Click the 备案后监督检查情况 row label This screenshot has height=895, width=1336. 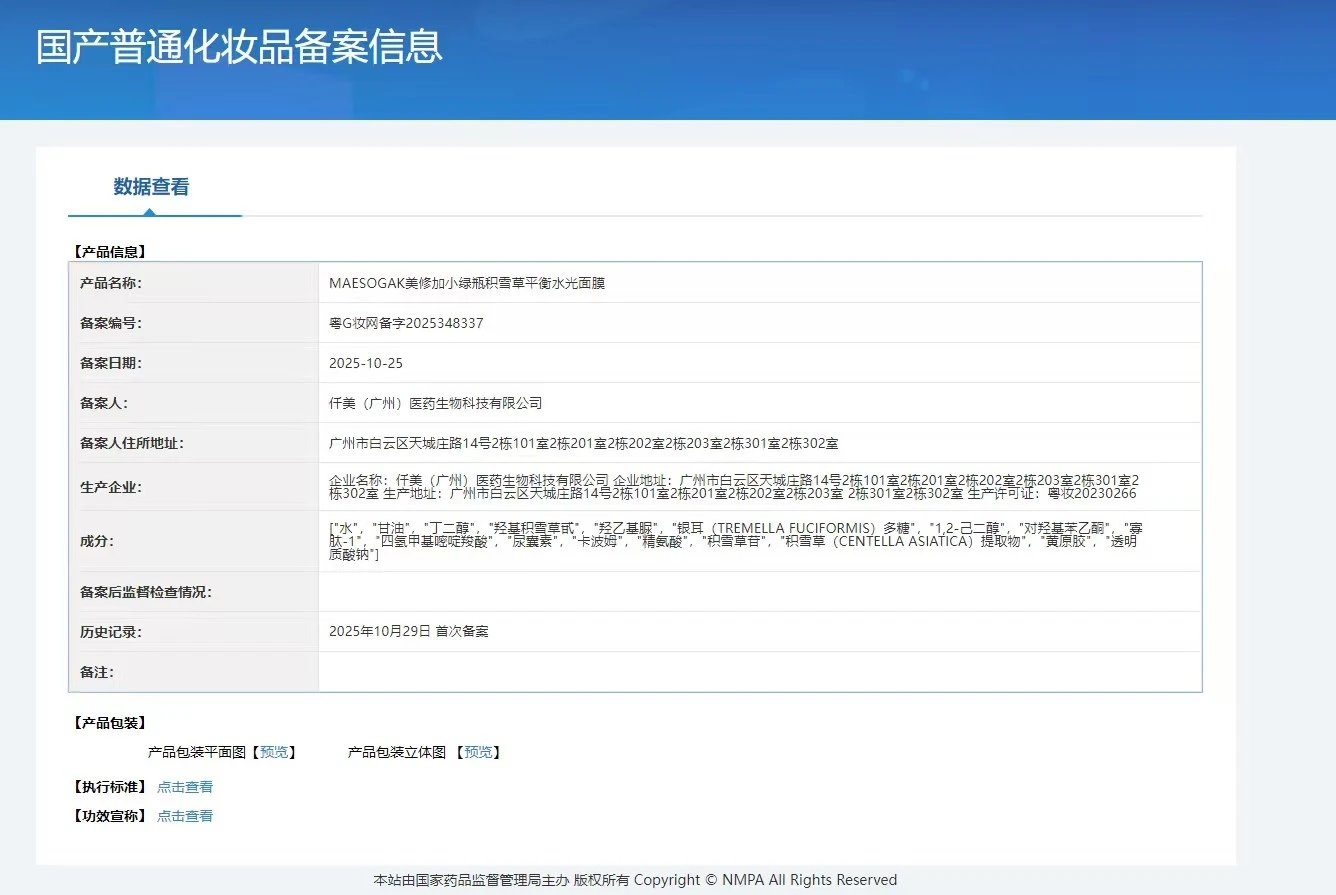pyautogui.click(x=146, y=592)
